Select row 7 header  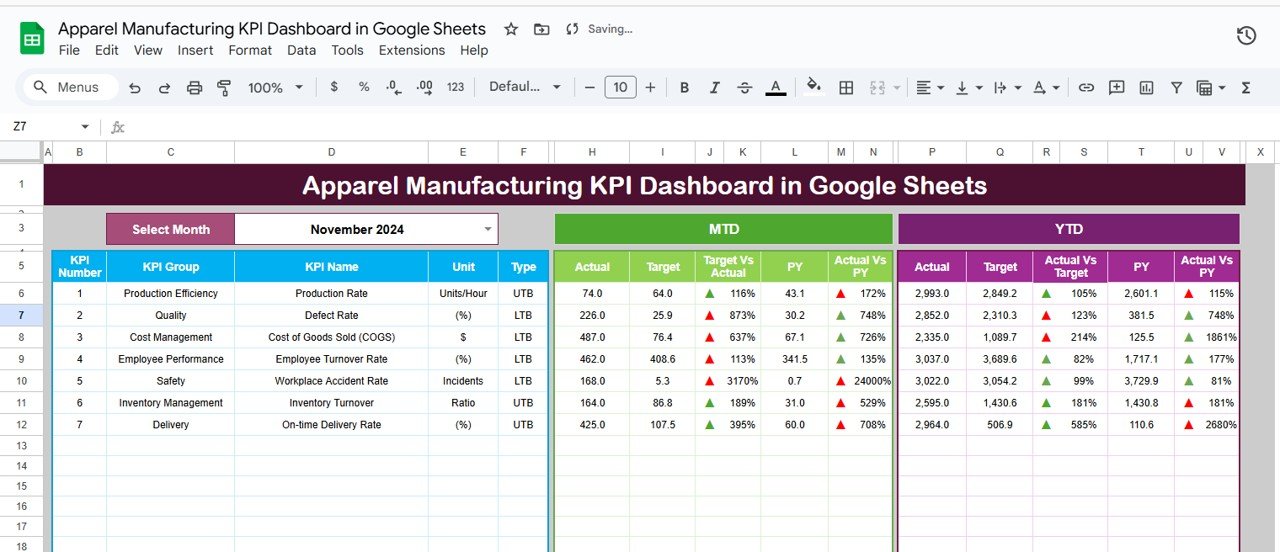tap(22, 315)
